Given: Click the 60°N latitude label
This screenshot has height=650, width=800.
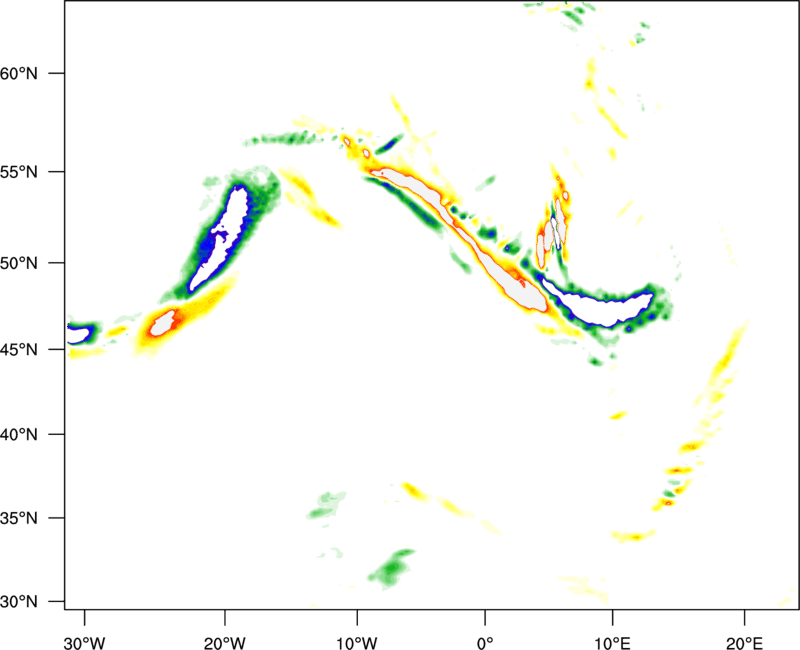Looking at the screenshot, I should coord(19,73).
